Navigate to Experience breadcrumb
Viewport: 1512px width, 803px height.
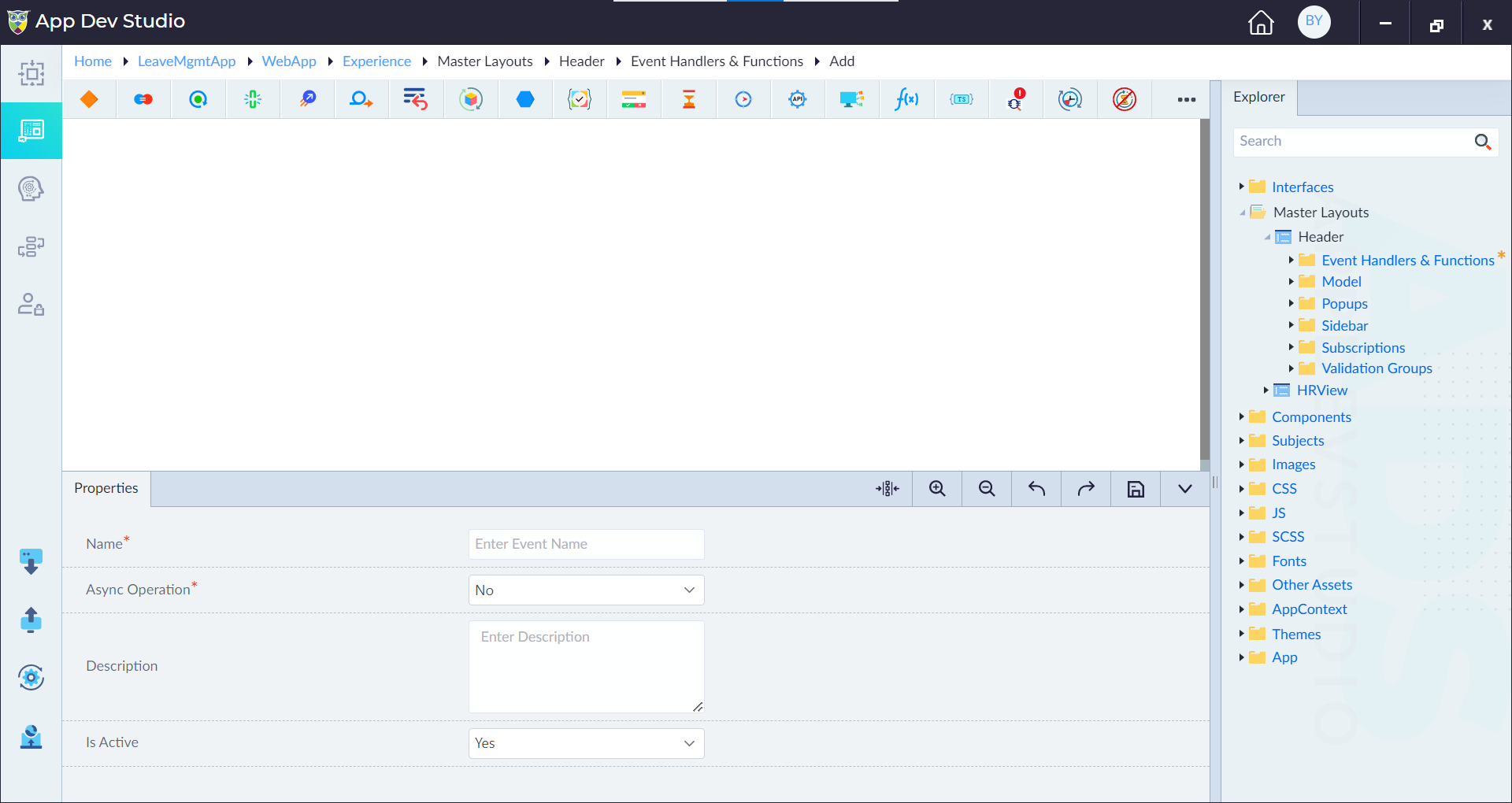click(x=376, y=61)
